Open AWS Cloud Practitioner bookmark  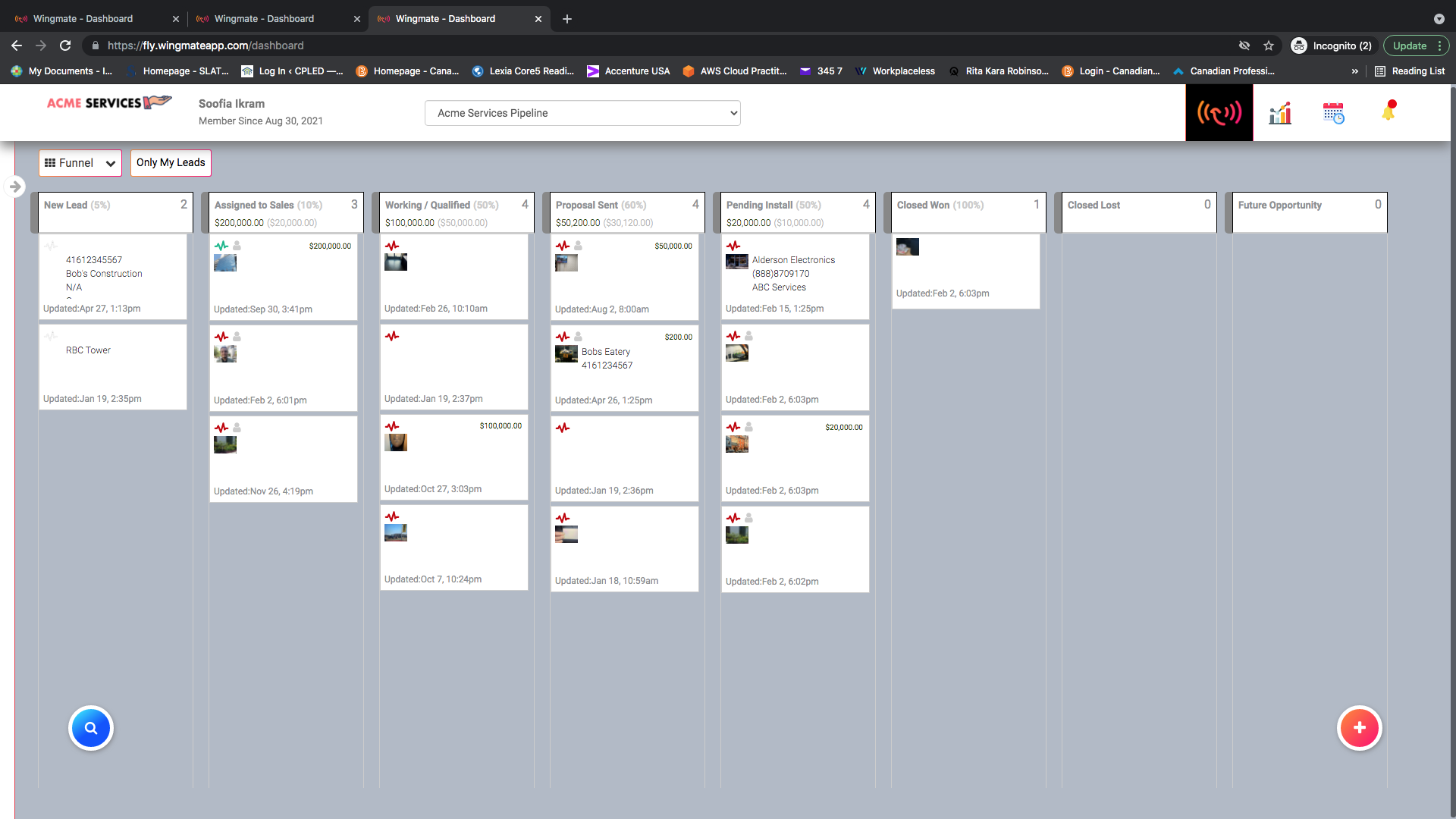click(735, 71)
